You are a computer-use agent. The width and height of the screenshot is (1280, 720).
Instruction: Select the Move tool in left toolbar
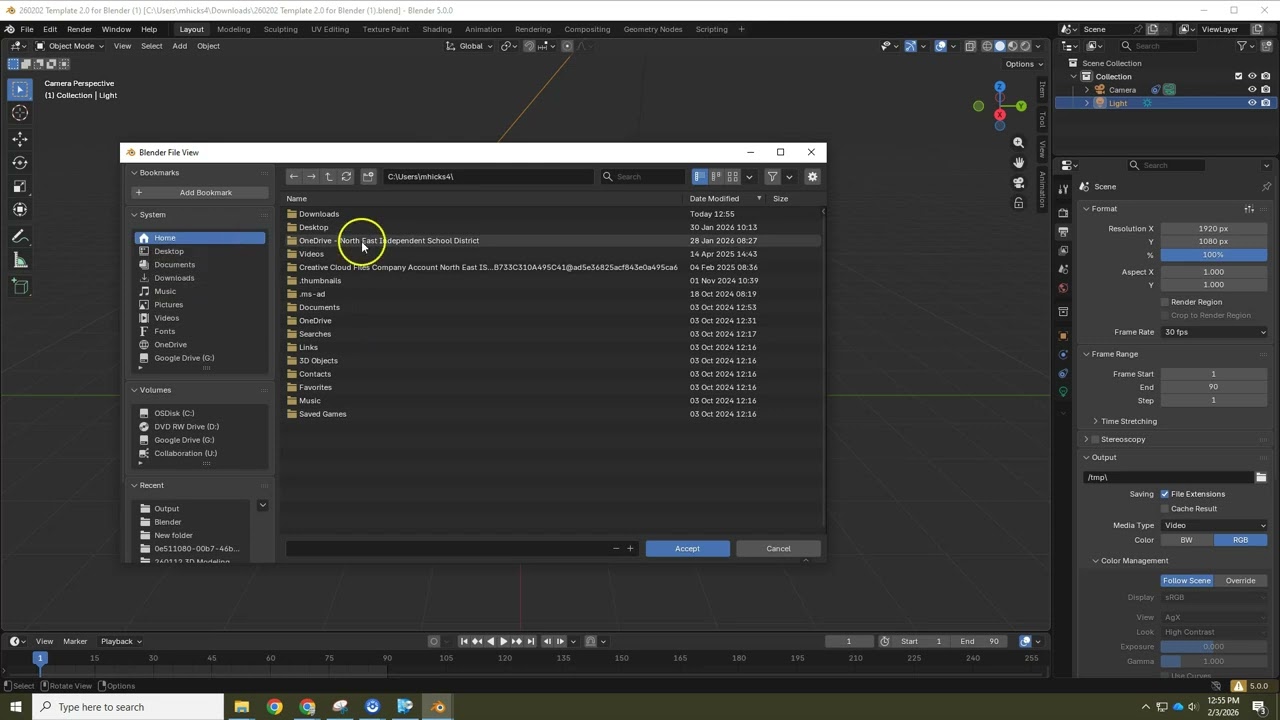20,139
